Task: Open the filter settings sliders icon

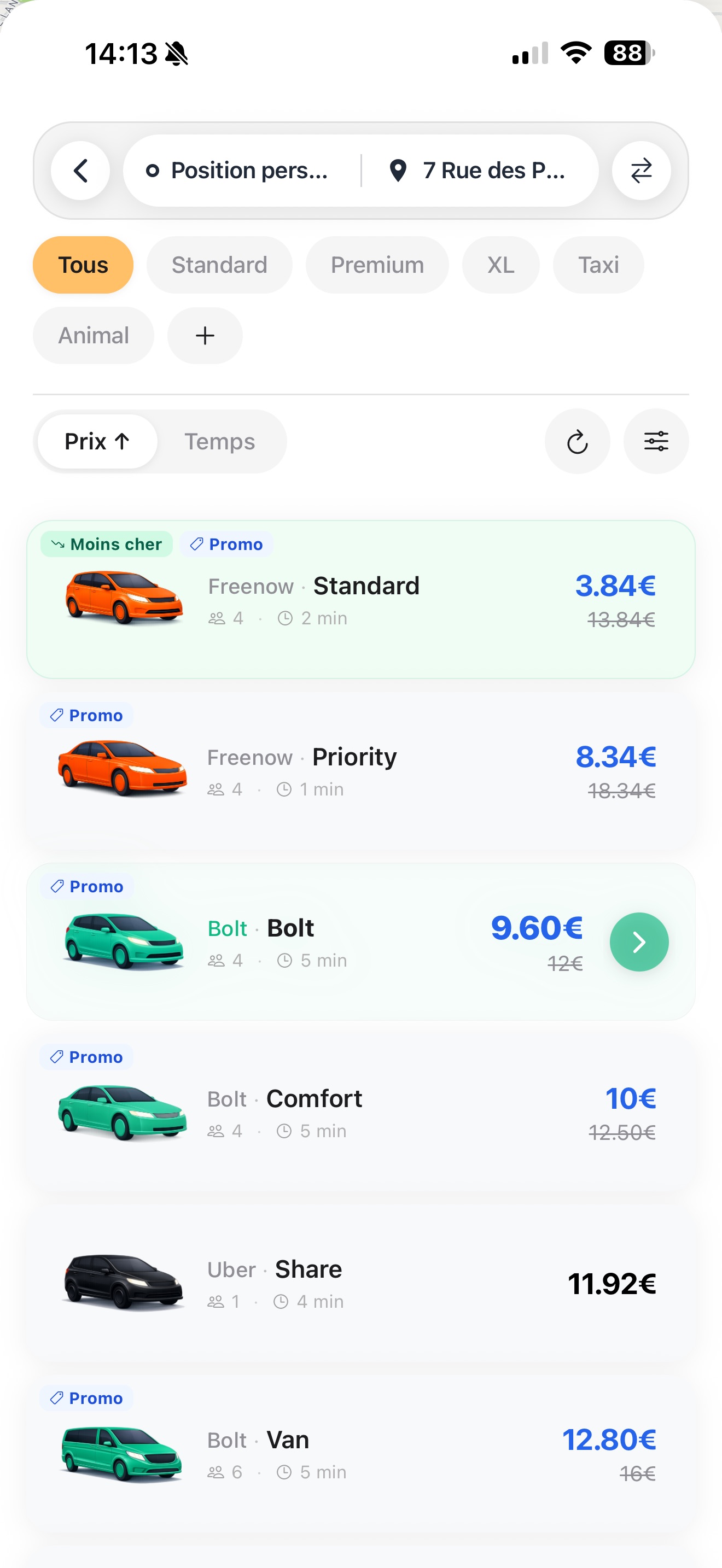Action: pyautogui.click(x=656, y=441)
